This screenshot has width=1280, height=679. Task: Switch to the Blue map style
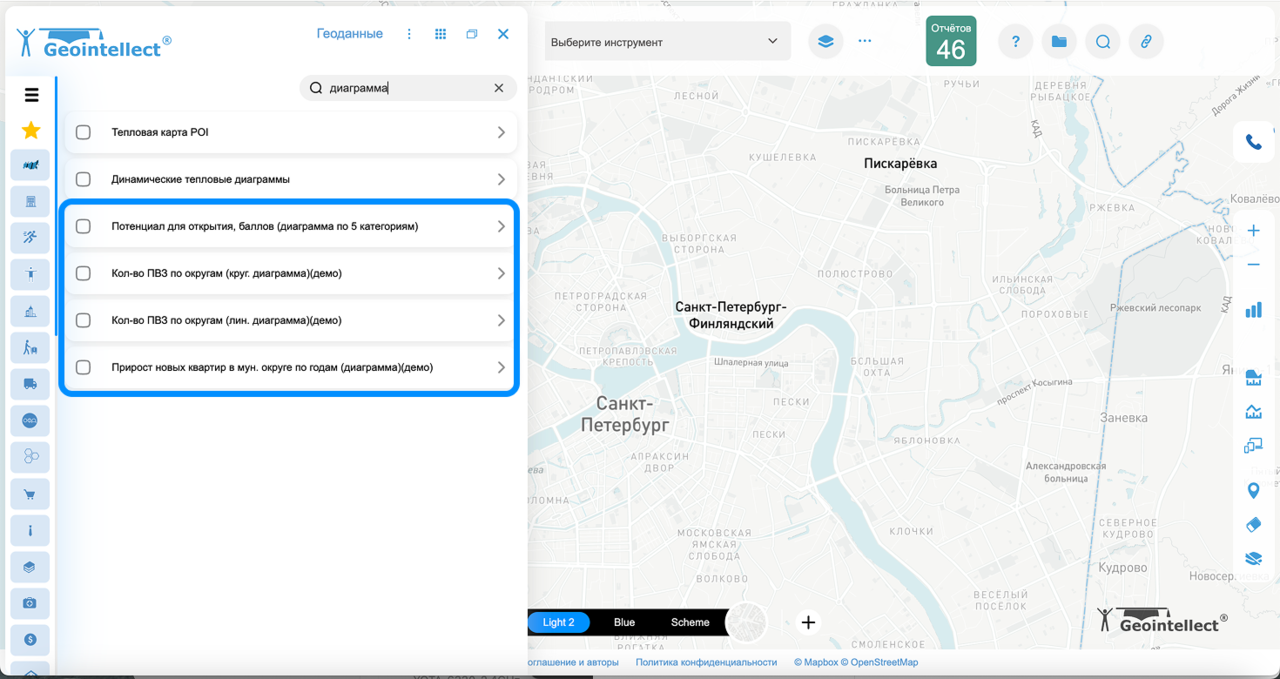[624, 622]
